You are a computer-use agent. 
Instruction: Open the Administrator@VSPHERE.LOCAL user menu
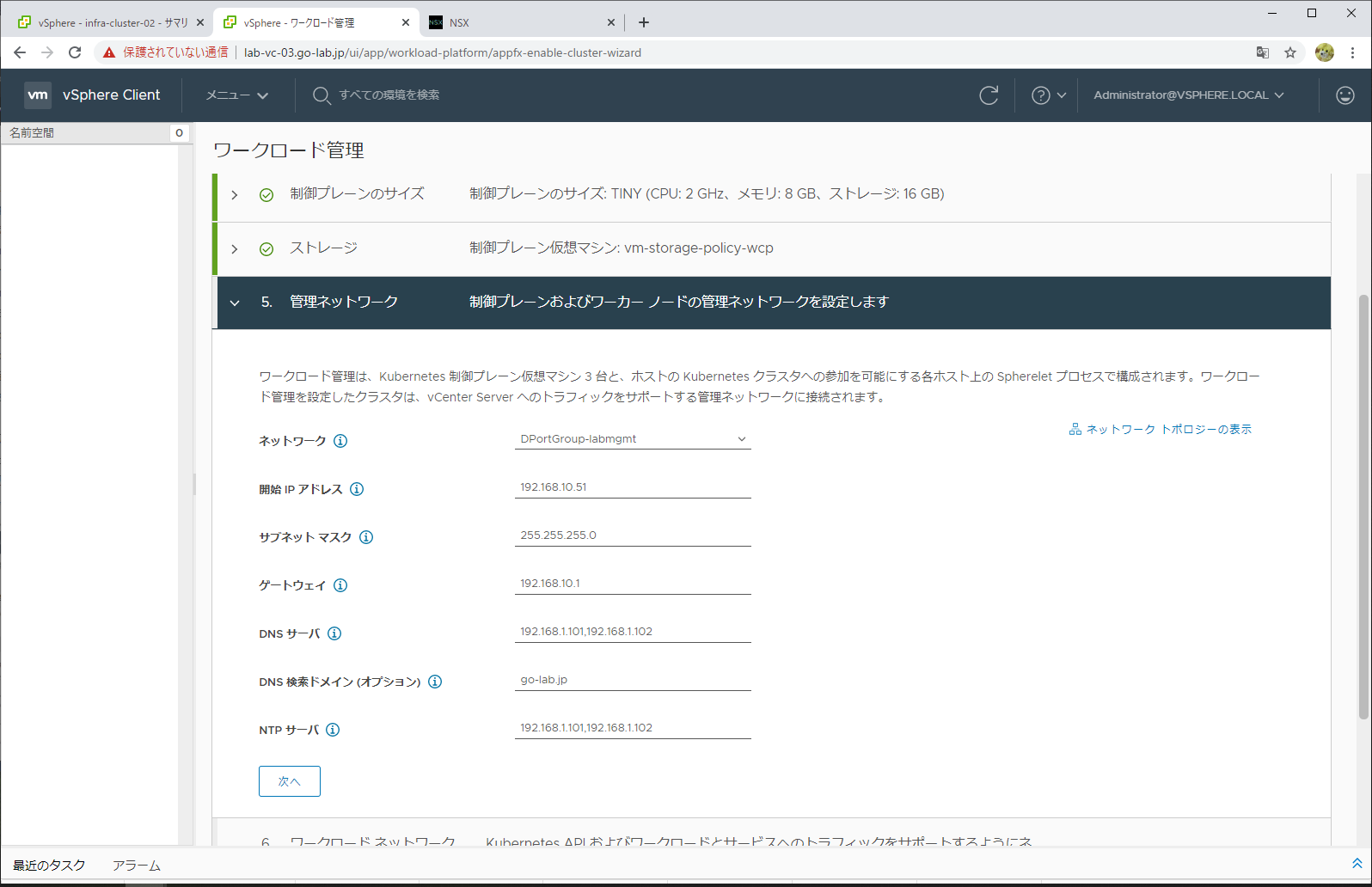1189,95
